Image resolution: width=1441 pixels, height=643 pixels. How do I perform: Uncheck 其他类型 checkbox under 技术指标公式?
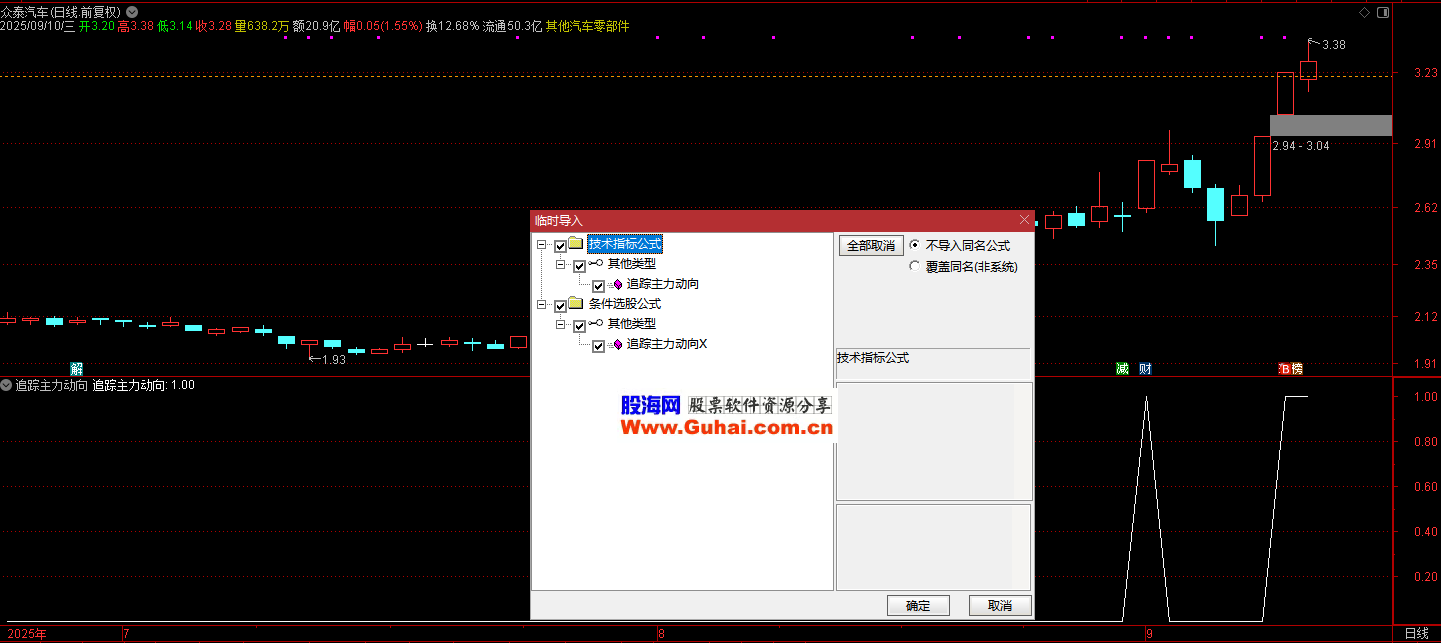pos(579,266)
